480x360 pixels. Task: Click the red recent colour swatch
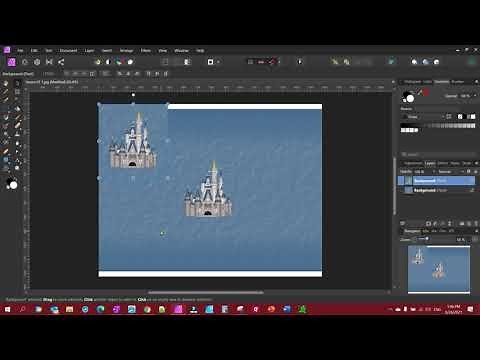(426, 92)
